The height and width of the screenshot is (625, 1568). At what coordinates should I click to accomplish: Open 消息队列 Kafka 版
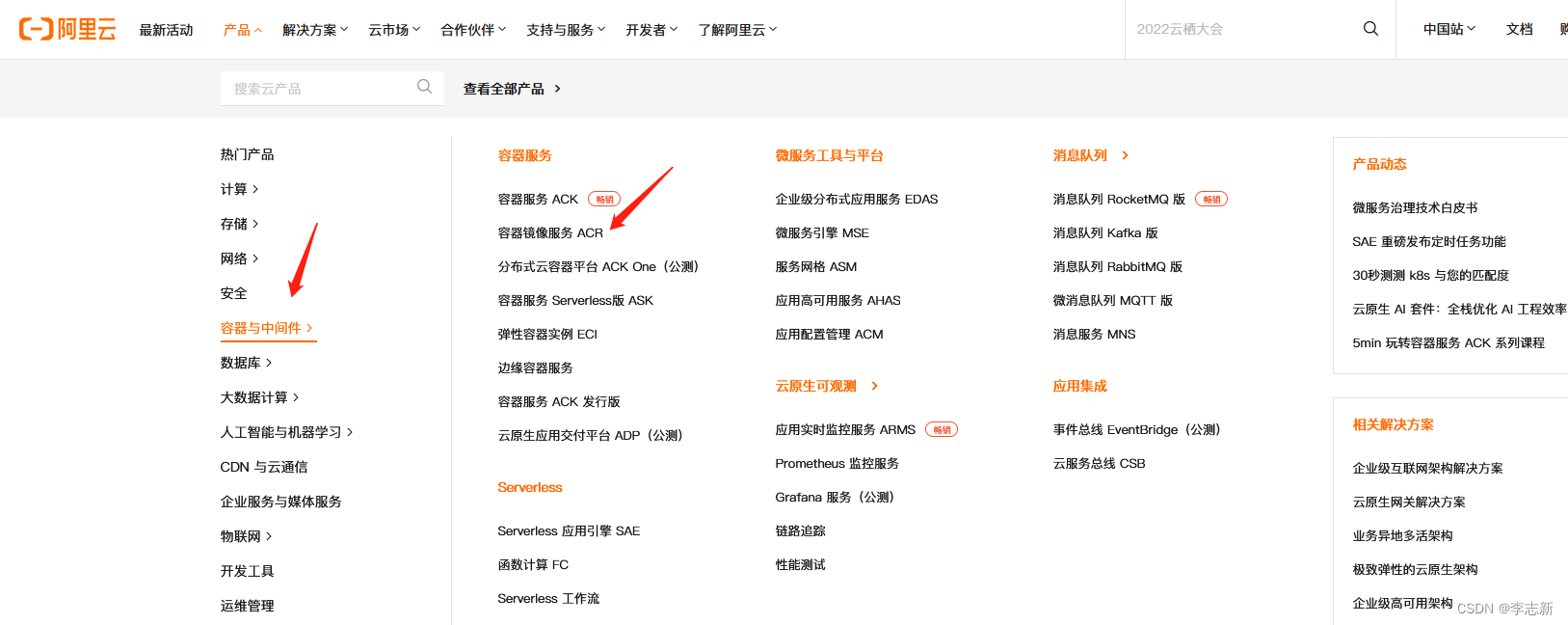click(1105, 233)
